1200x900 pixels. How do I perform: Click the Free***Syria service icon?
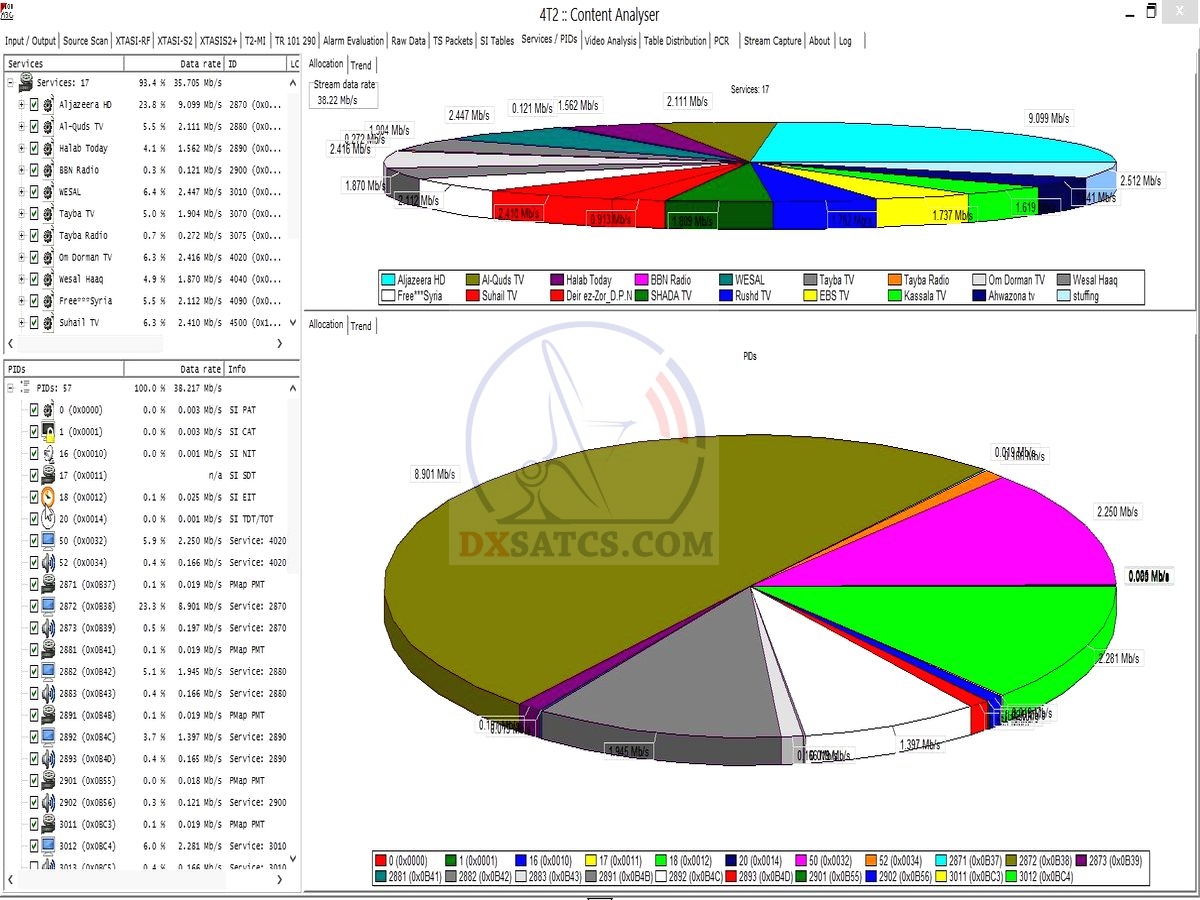click(49, 300)
